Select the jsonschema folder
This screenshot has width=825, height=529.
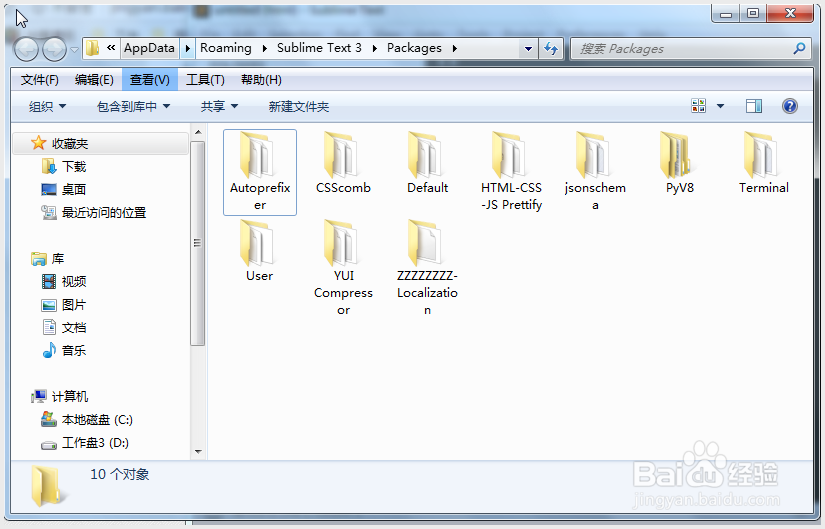595,172
